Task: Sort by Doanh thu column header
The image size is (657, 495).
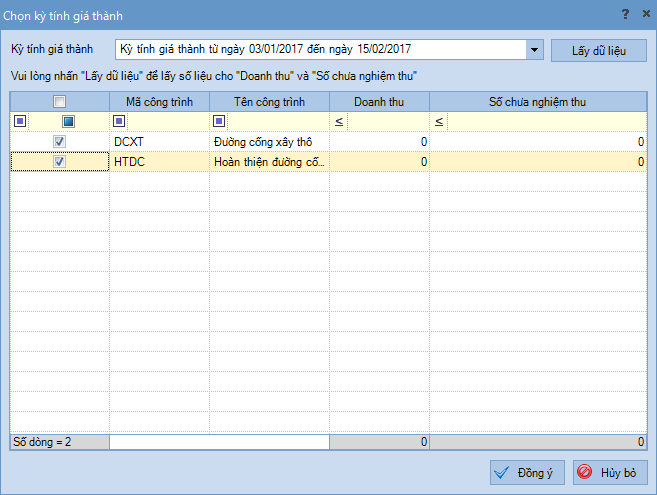Action: [x=379, y=101]
